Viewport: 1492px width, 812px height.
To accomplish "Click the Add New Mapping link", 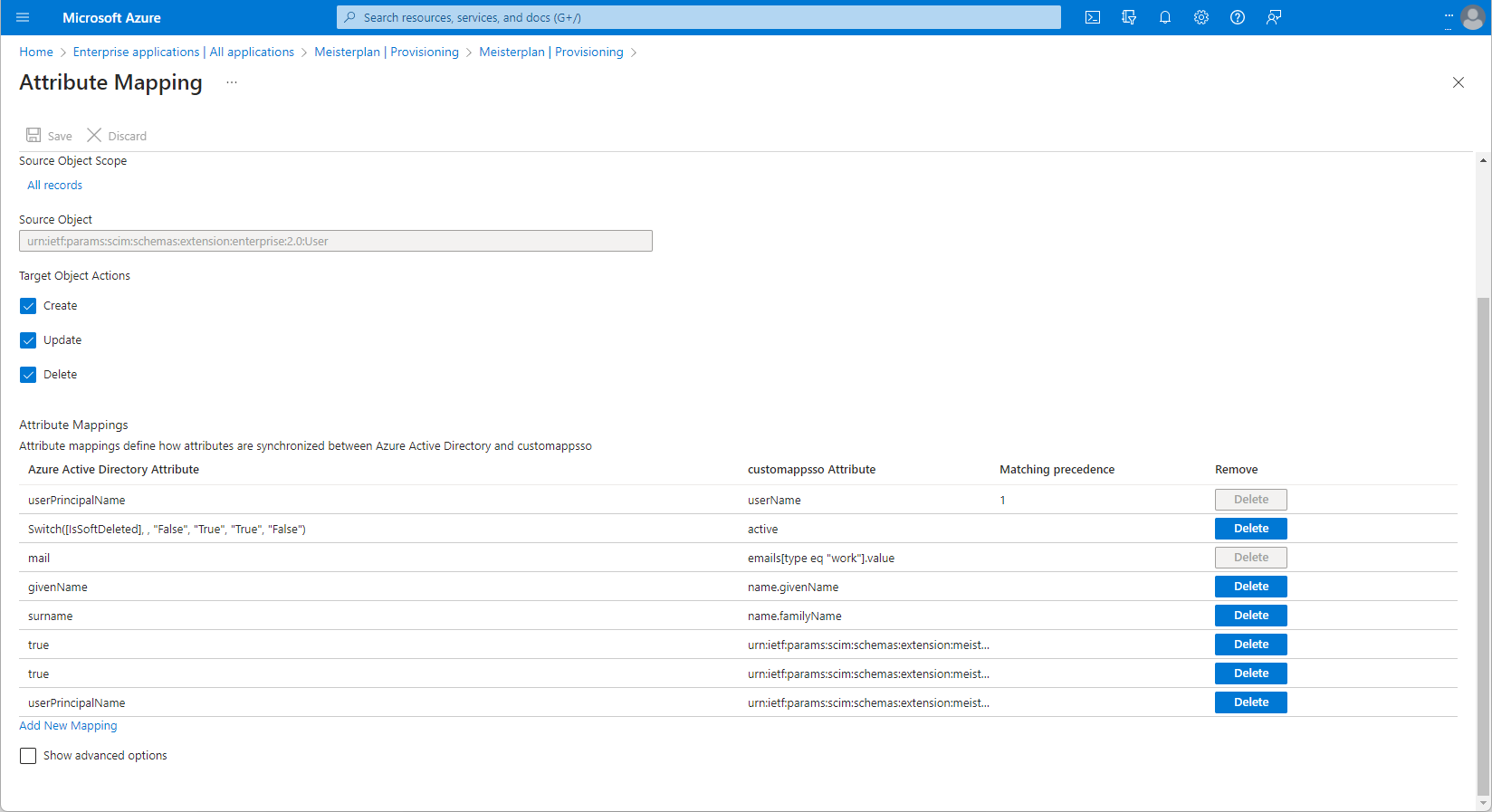I will (x=68, y=726).
